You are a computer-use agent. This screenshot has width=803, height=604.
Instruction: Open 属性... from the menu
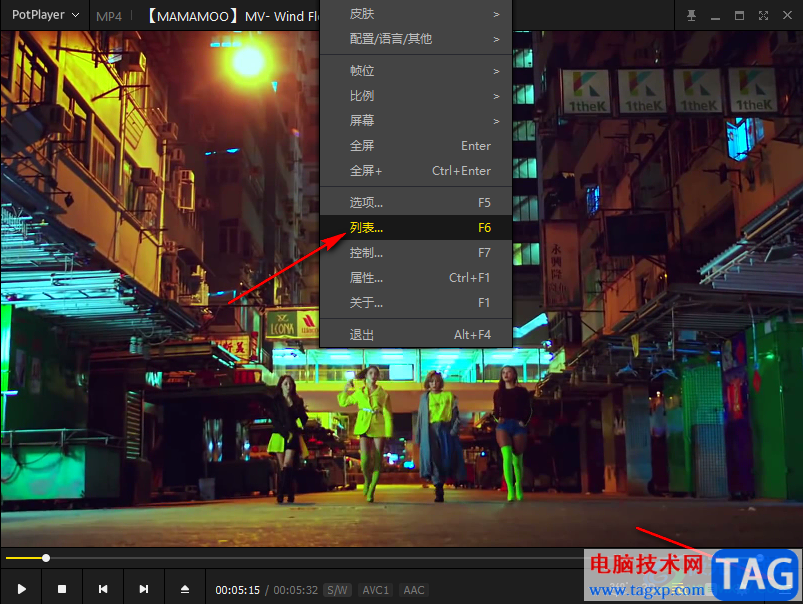click(x=416, y=278)
